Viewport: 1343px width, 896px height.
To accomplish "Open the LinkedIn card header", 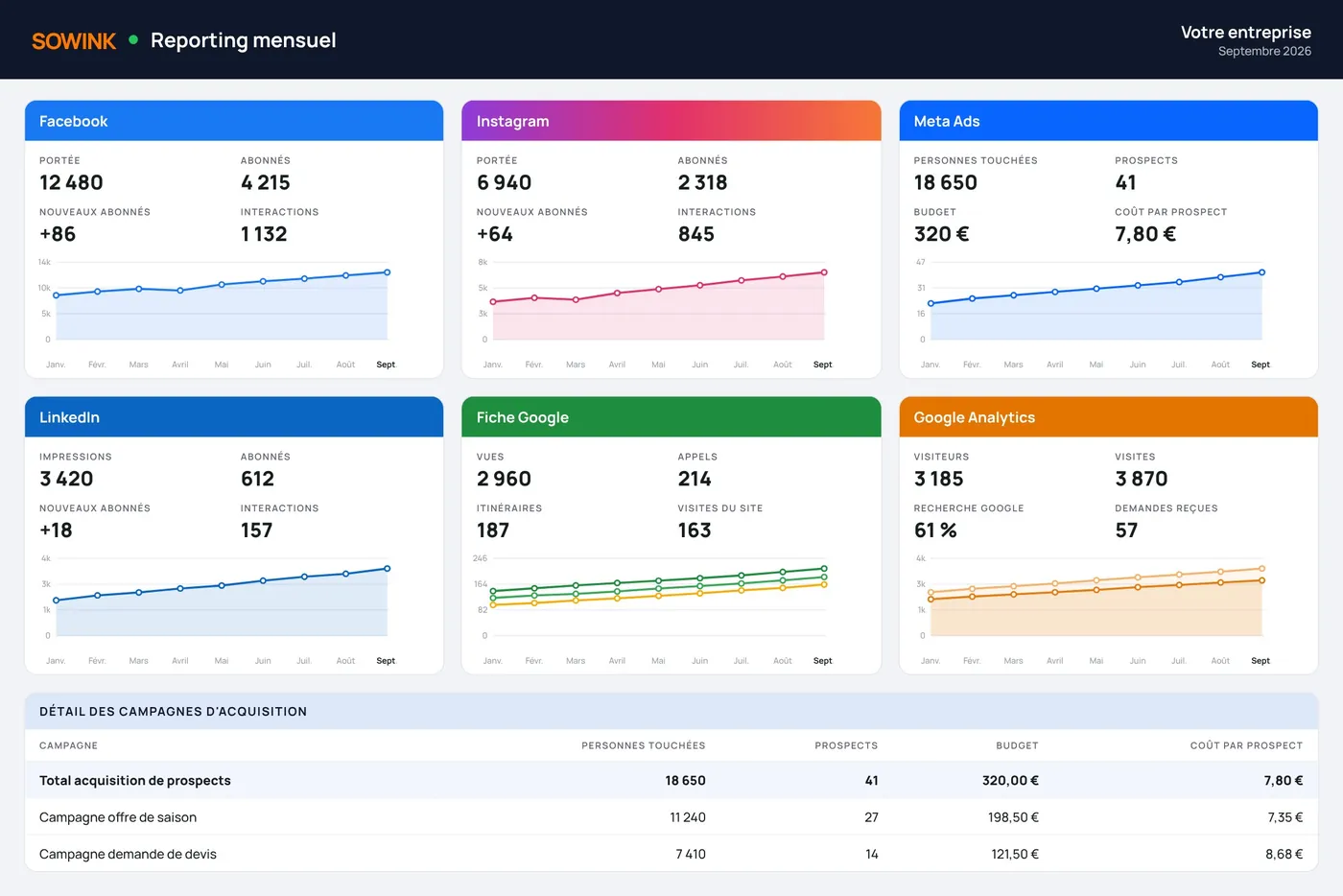I will (x=234, y=417).
